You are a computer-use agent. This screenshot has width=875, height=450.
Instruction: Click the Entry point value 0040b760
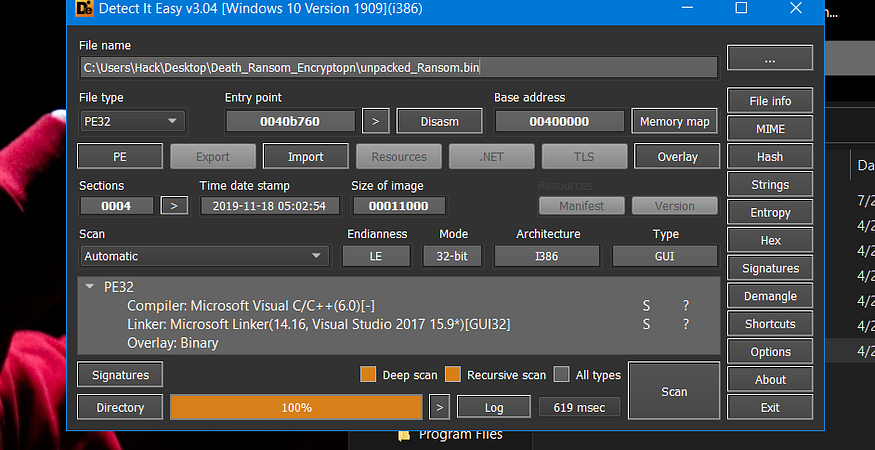point(290,121)
